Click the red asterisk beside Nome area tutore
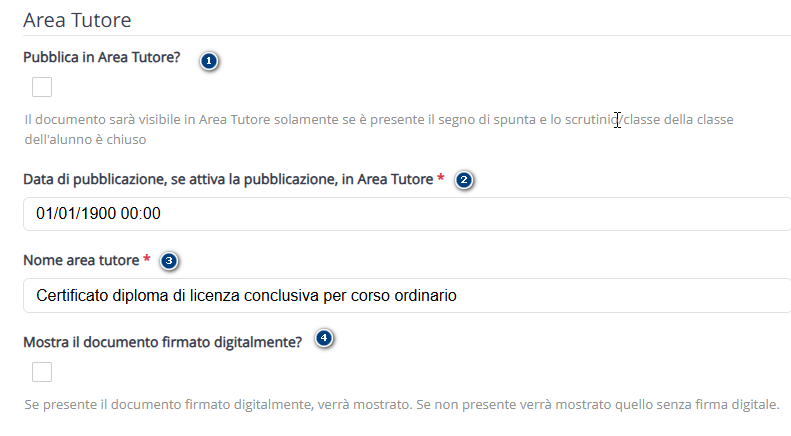Image resolution: width=791 pixels, height=436 pixels. pyautogui.click(x=147, y=260)
